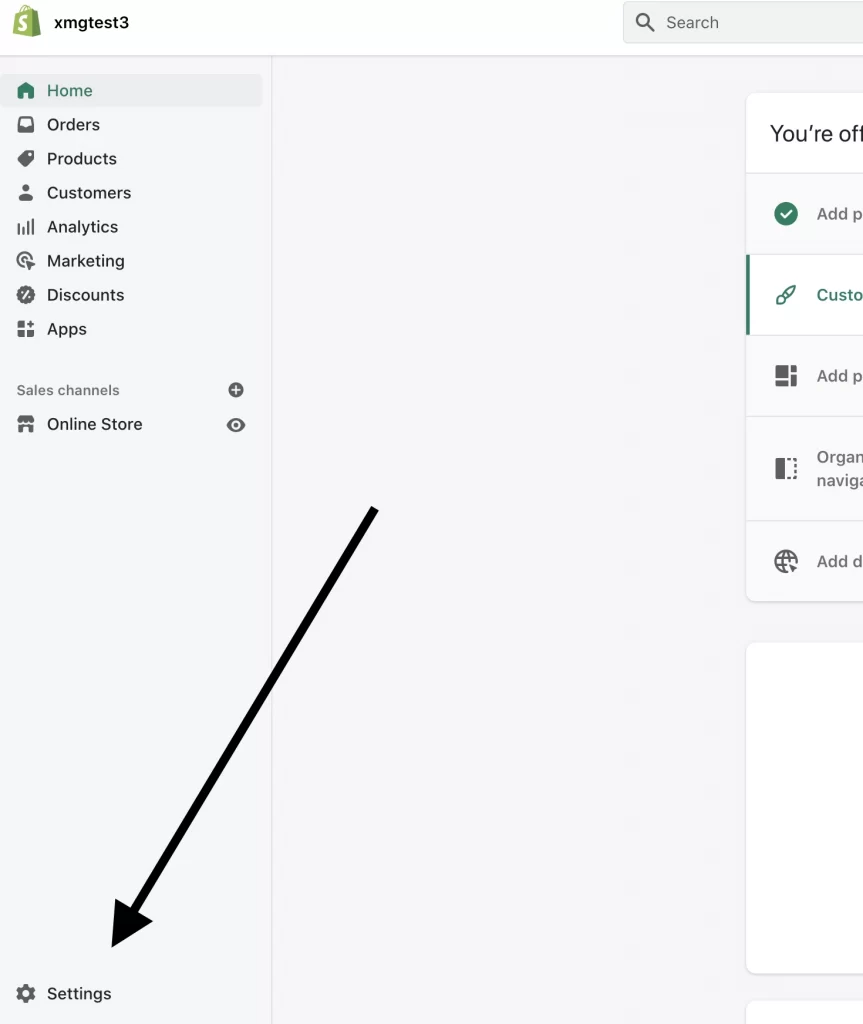Click the magnifying glass search icon
The height and width of the screenshot is (1024, 863).
coord(645,22)
